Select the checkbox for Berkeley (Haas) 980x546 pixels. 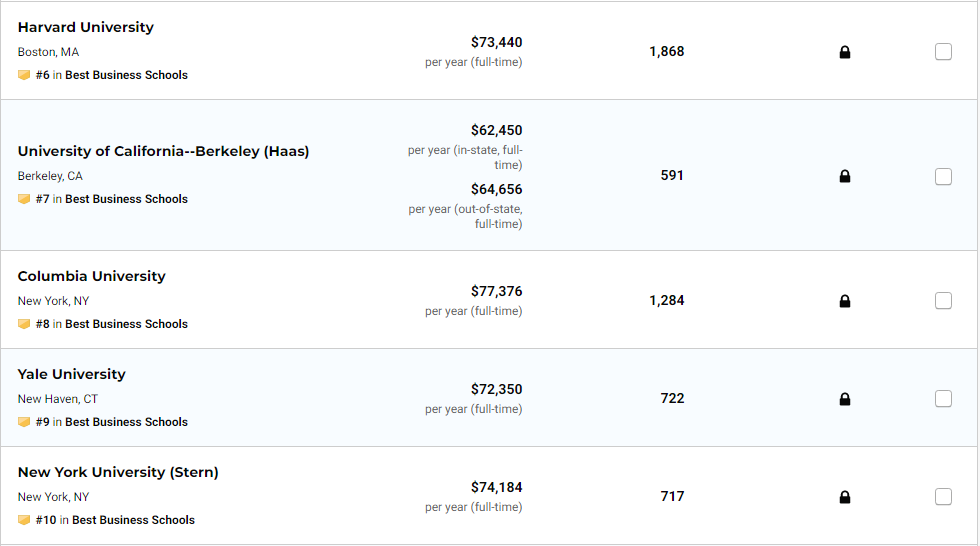tap(943, 176)
